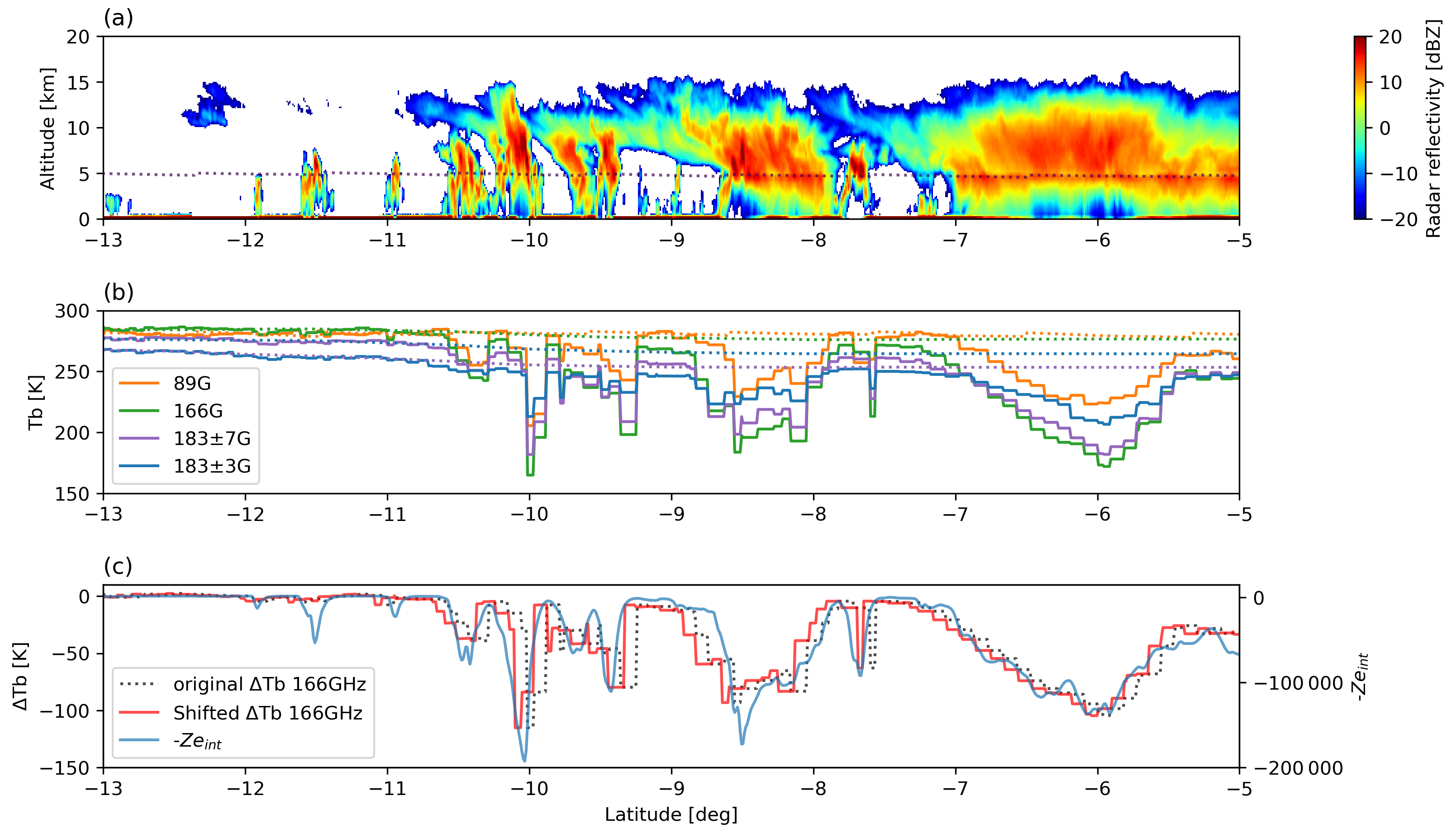1456x833 pixels.
Task: Click the '−5' x tick in panel (b)
Action: (1240, 514)
